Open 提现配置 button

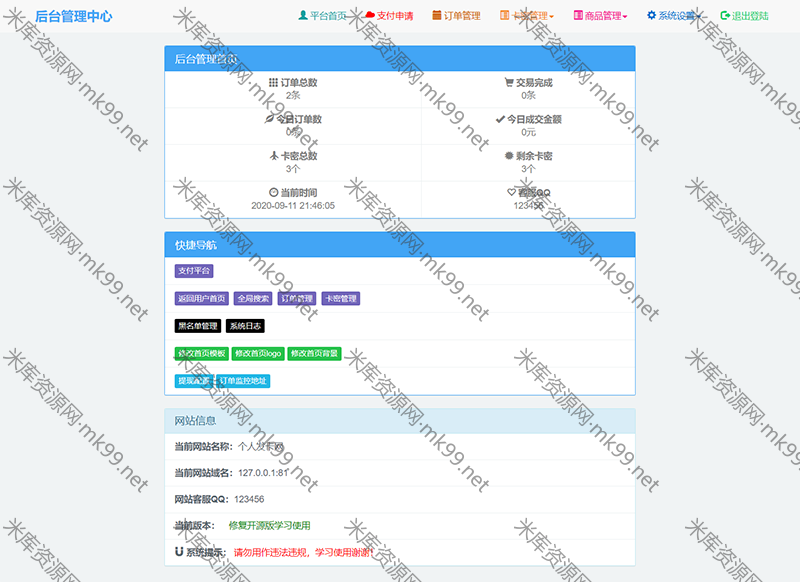click(x=194, y=381)
